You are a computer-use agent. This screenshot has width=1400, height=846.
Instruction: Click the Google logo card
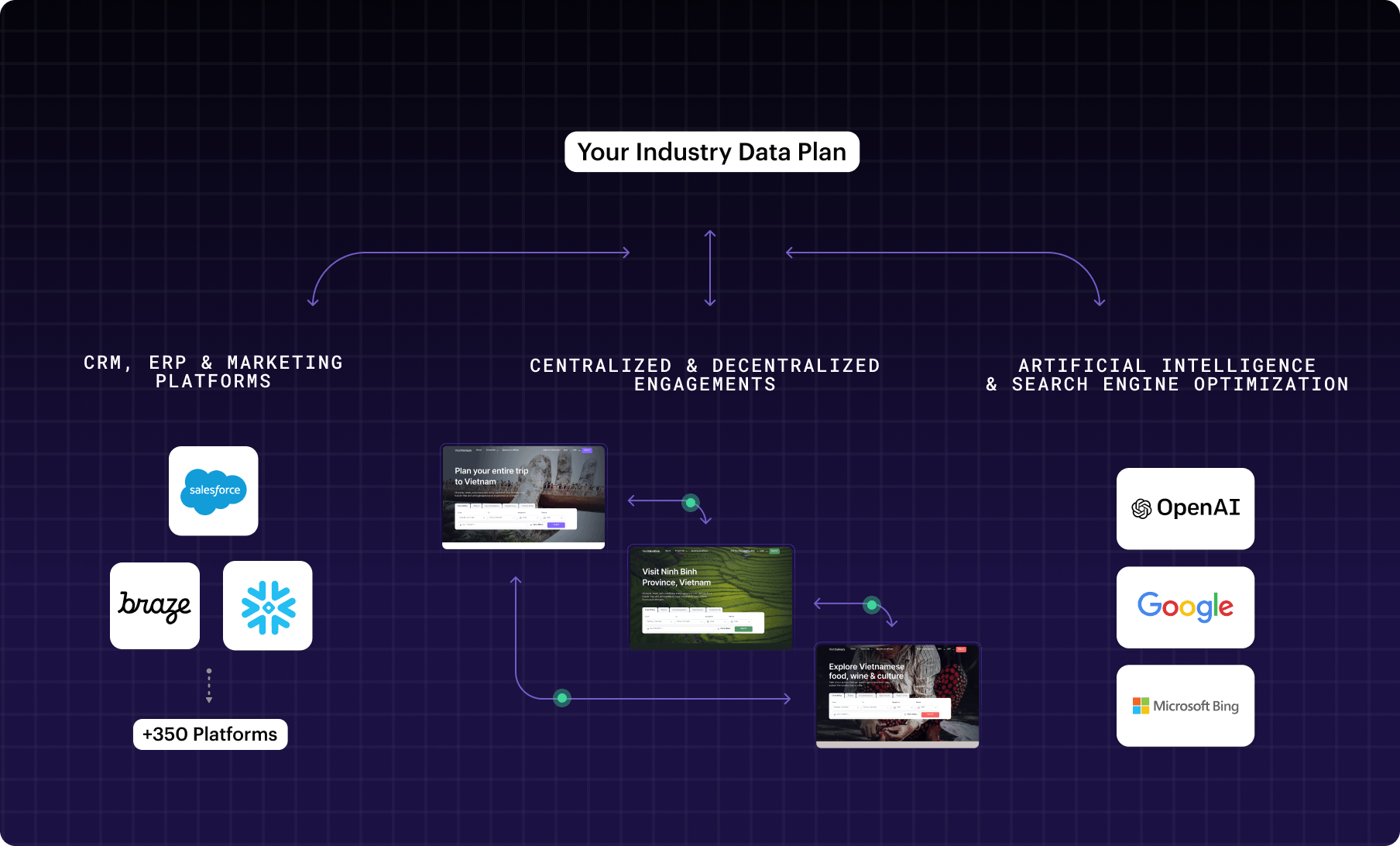coord(1185,607)
